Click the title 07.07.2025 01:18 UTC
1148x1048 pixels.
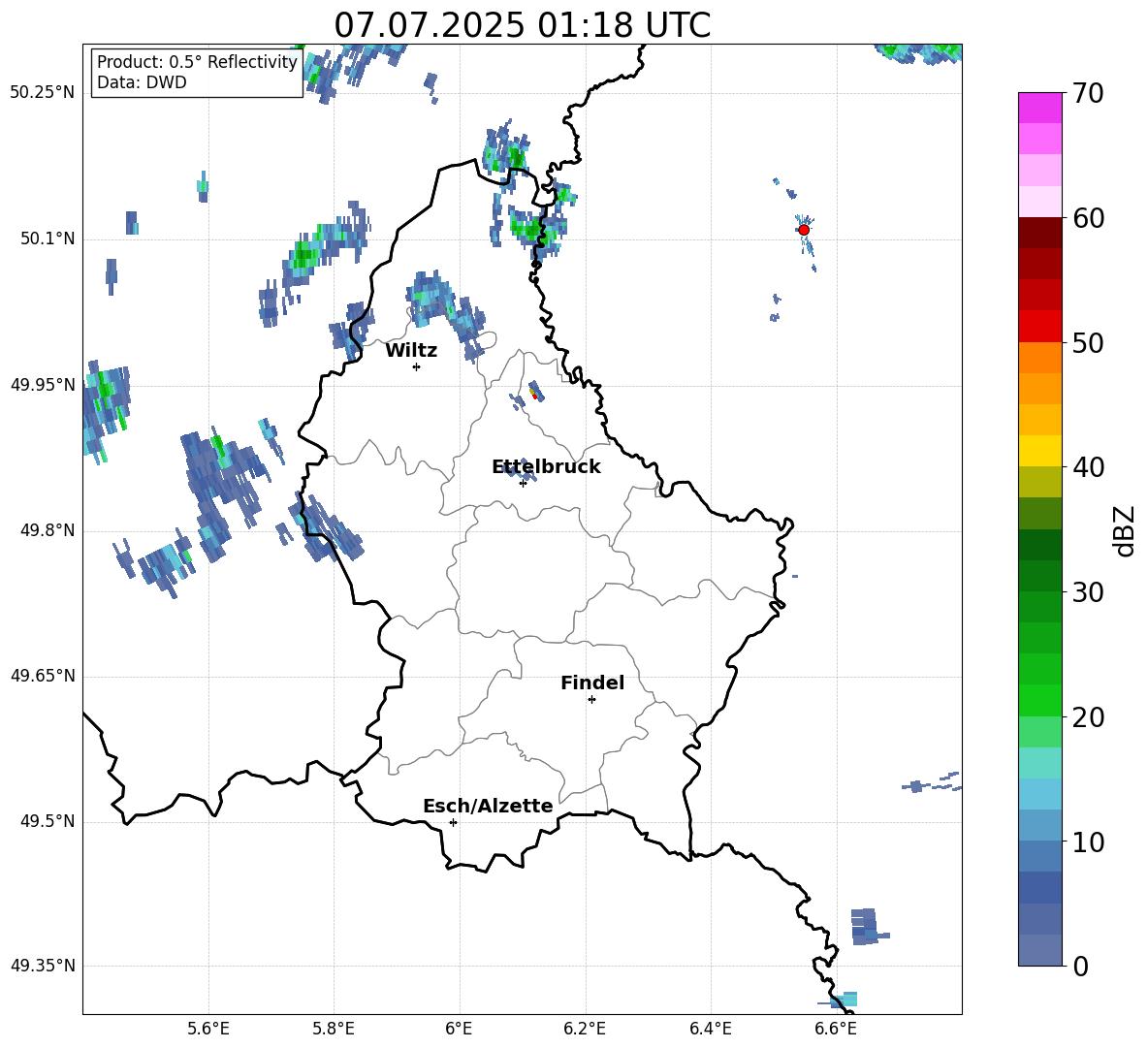pyautogui.click(x=522, y=25)
